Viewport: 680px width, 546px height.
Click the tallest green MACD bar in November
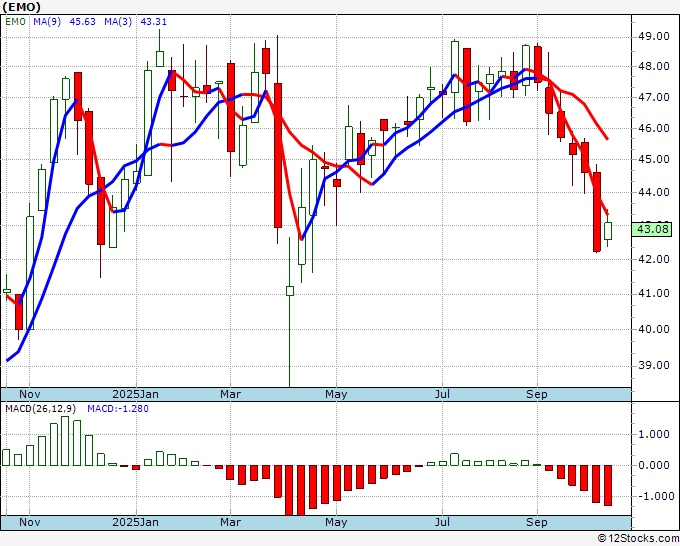[65, 441]
